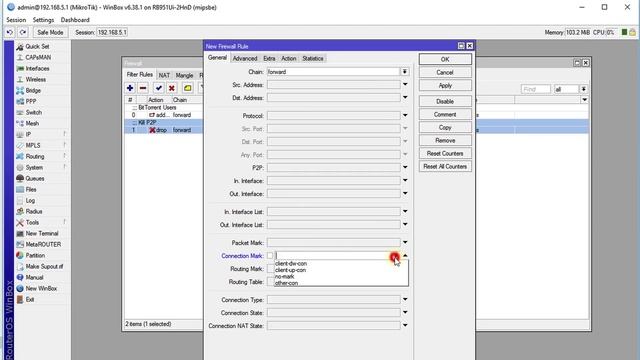Click the red X disable icon in Firewall toolbar
The height and width of the screenshot is (360, 640).
pos(172,88)
